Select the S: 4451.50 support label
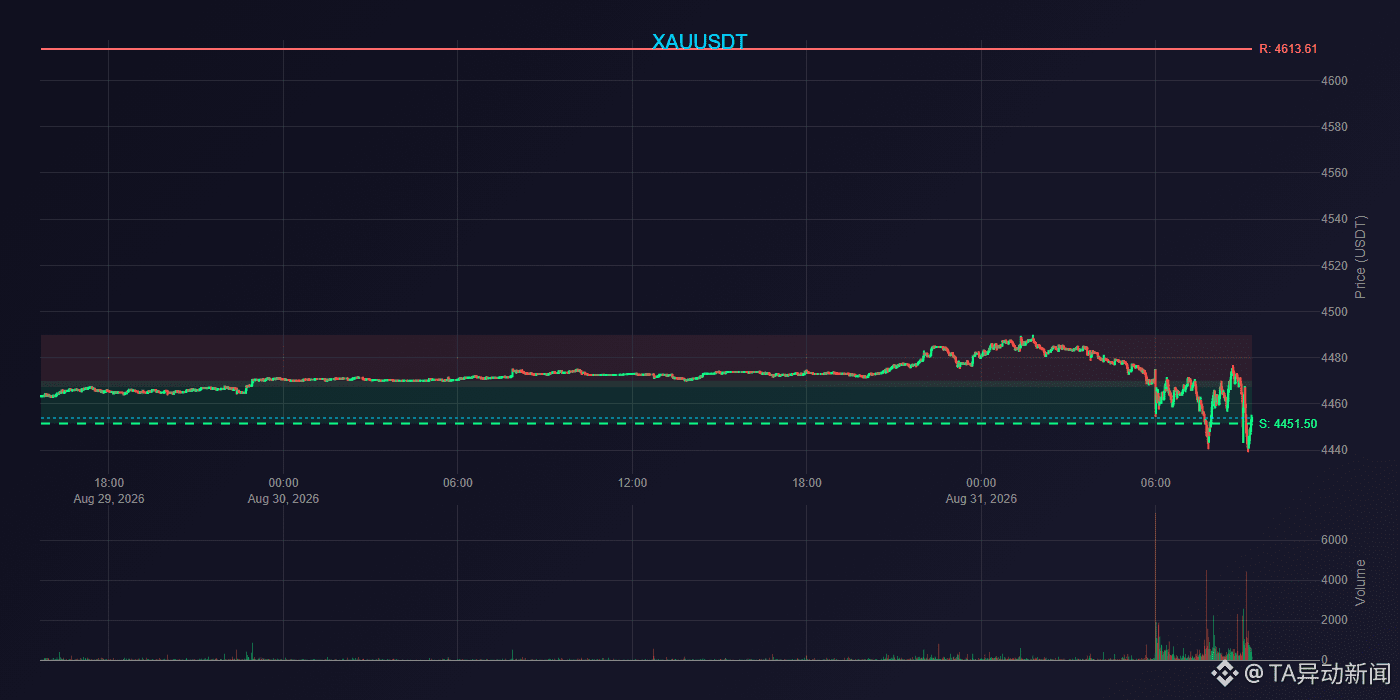This screenshot has width=1400, height=700. point(1288,424)
